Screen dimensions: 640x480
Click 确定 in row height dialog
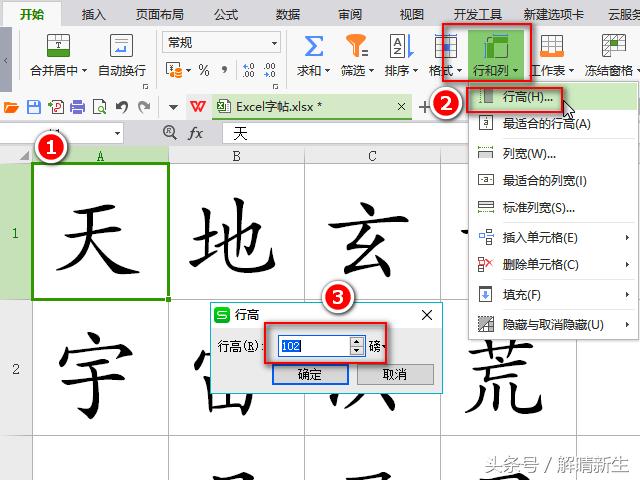coord(310,374)
